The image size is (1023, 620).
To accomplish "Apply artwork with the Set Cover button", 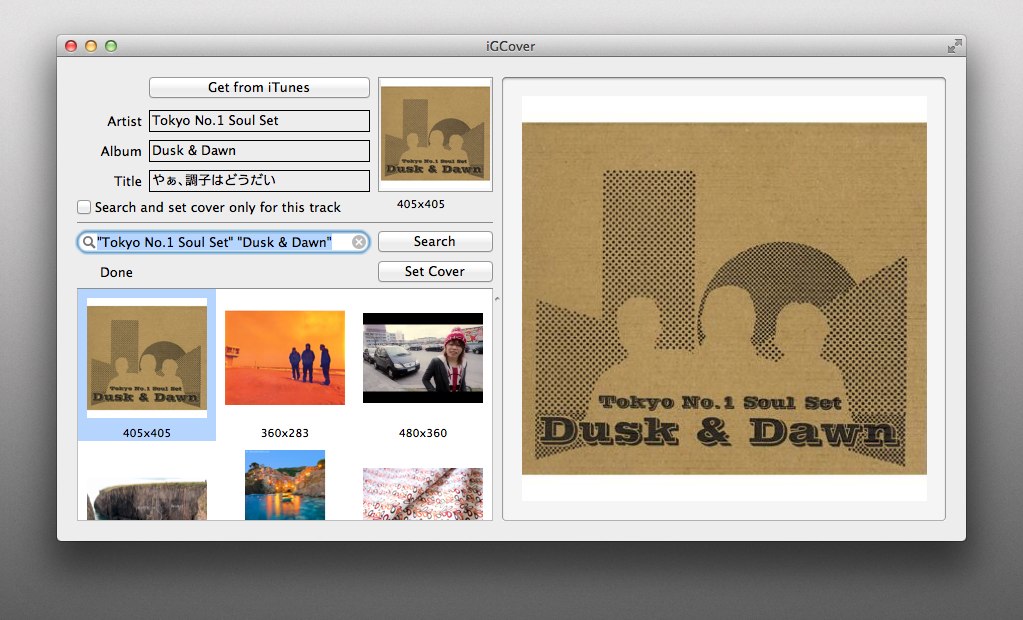I will [435, 272].
